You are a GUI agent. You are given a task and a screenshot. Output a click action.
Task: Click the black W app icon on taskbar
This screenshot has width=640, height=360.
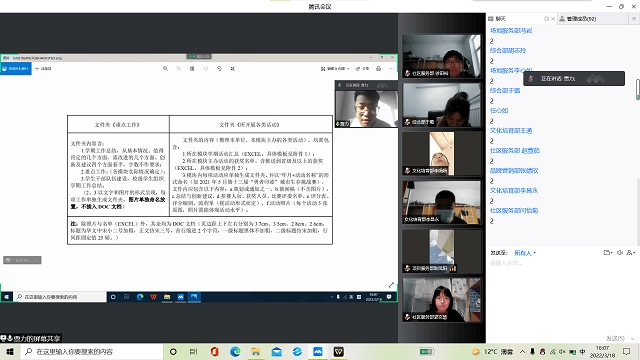339,351
